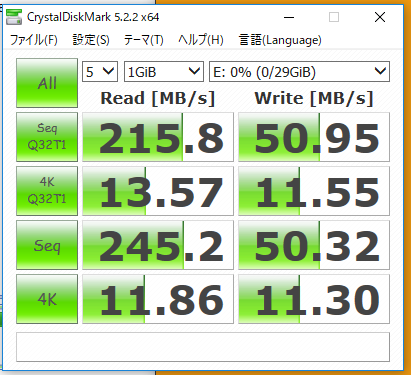Image resolution: width=411 pixels, height=375 pixels.
Task: Click the Read [MB/s] column header
Action: (158, 98)
